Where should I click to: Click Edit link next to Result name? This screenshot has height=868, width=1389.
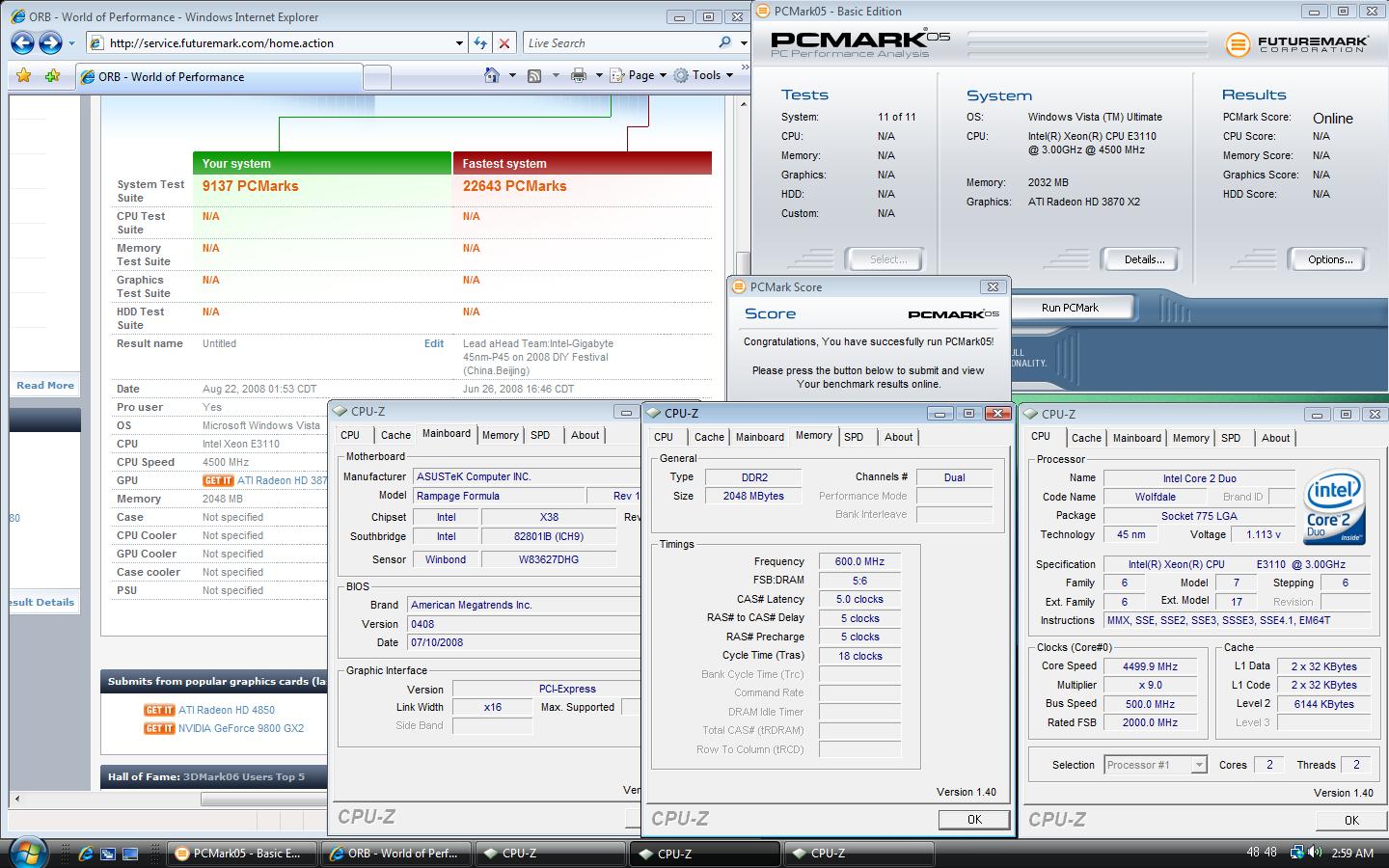[x=434, y=343]
